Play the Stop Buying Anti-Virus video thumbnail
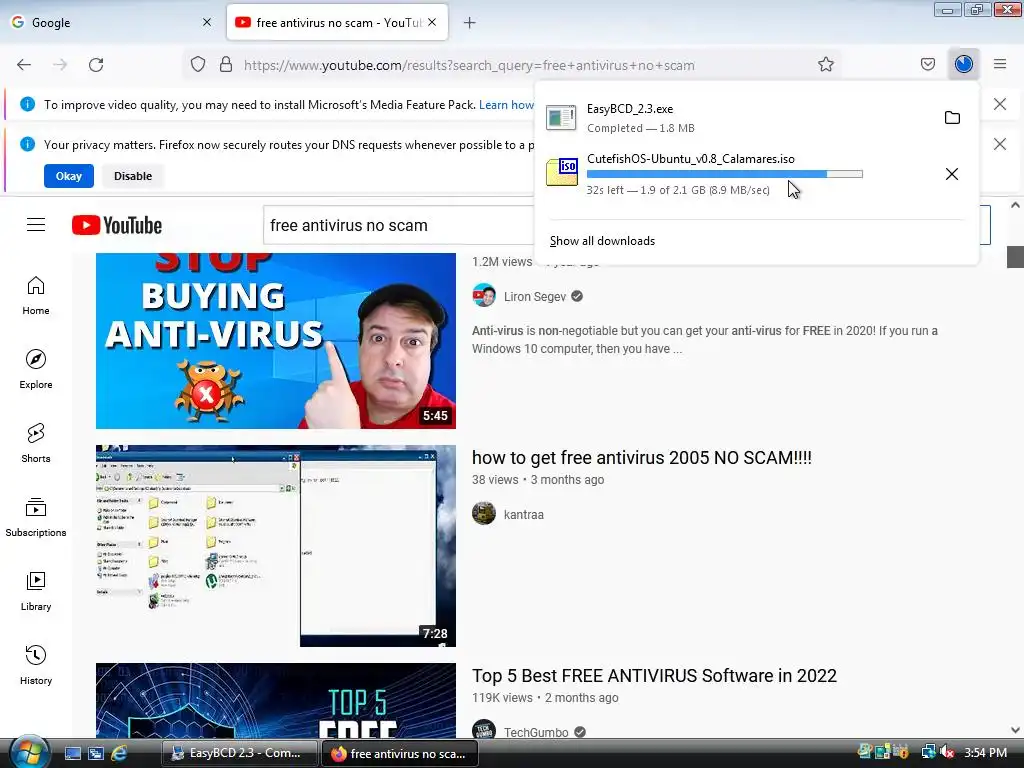The image size is (1024, 768). tap(276, 341)
